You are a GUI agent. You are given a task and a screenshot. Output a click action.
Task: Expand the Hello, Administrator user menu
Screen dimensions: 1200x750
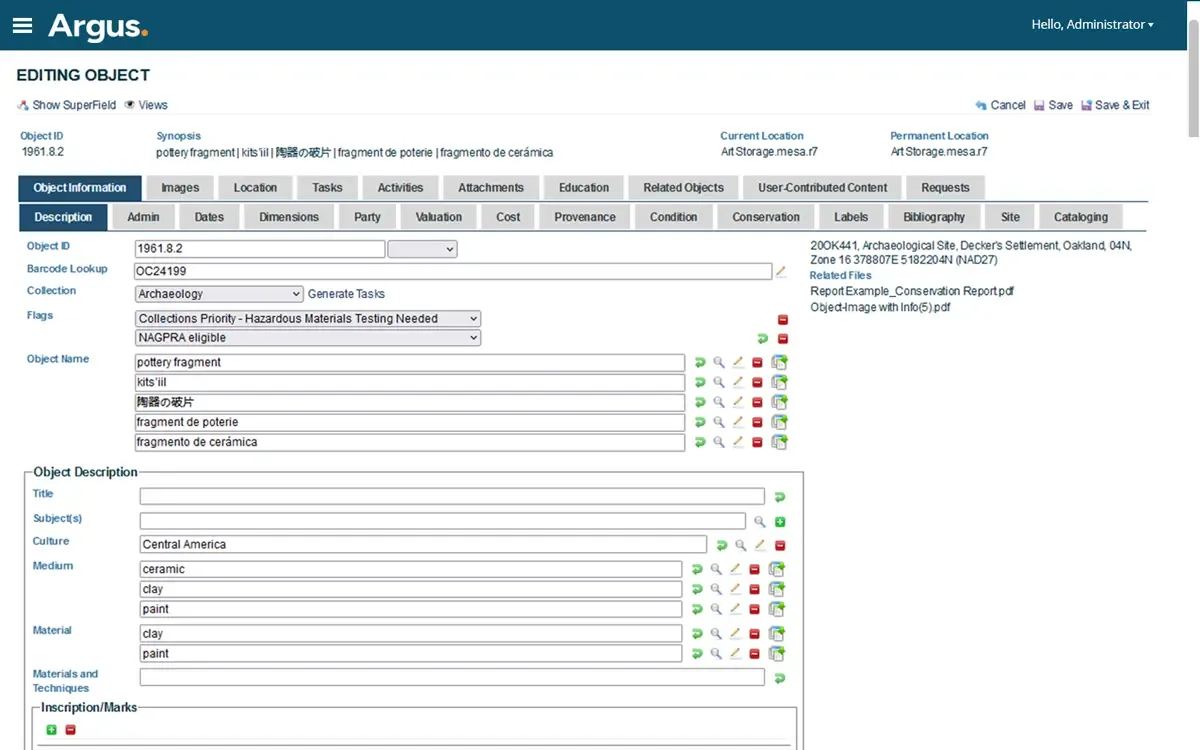(1092, 25)
